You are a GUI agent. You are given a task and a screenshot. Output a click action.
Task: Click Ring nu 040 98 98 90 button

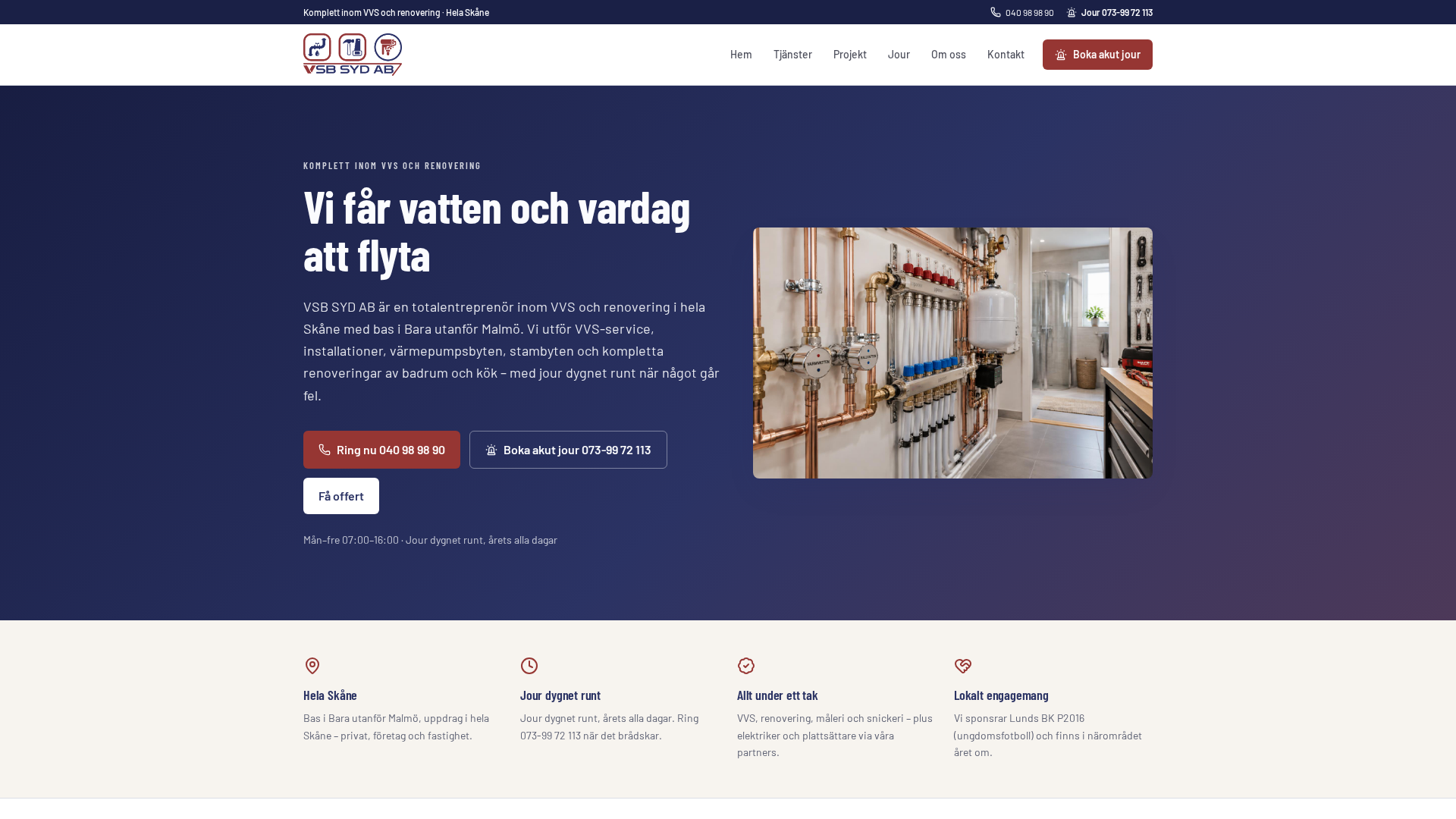click(x=381, y=450)
